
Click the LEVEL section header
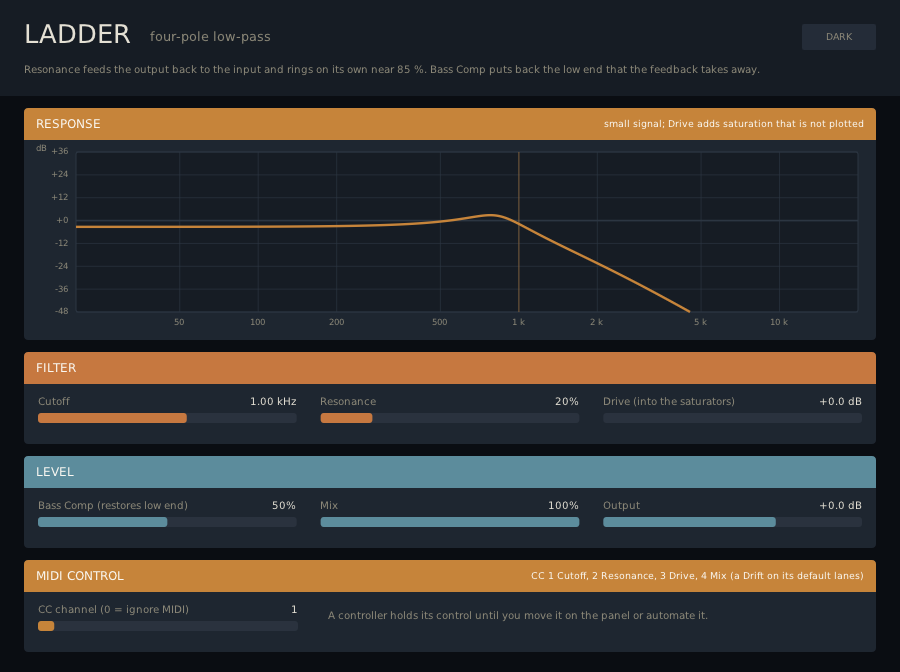coord(450,472)
